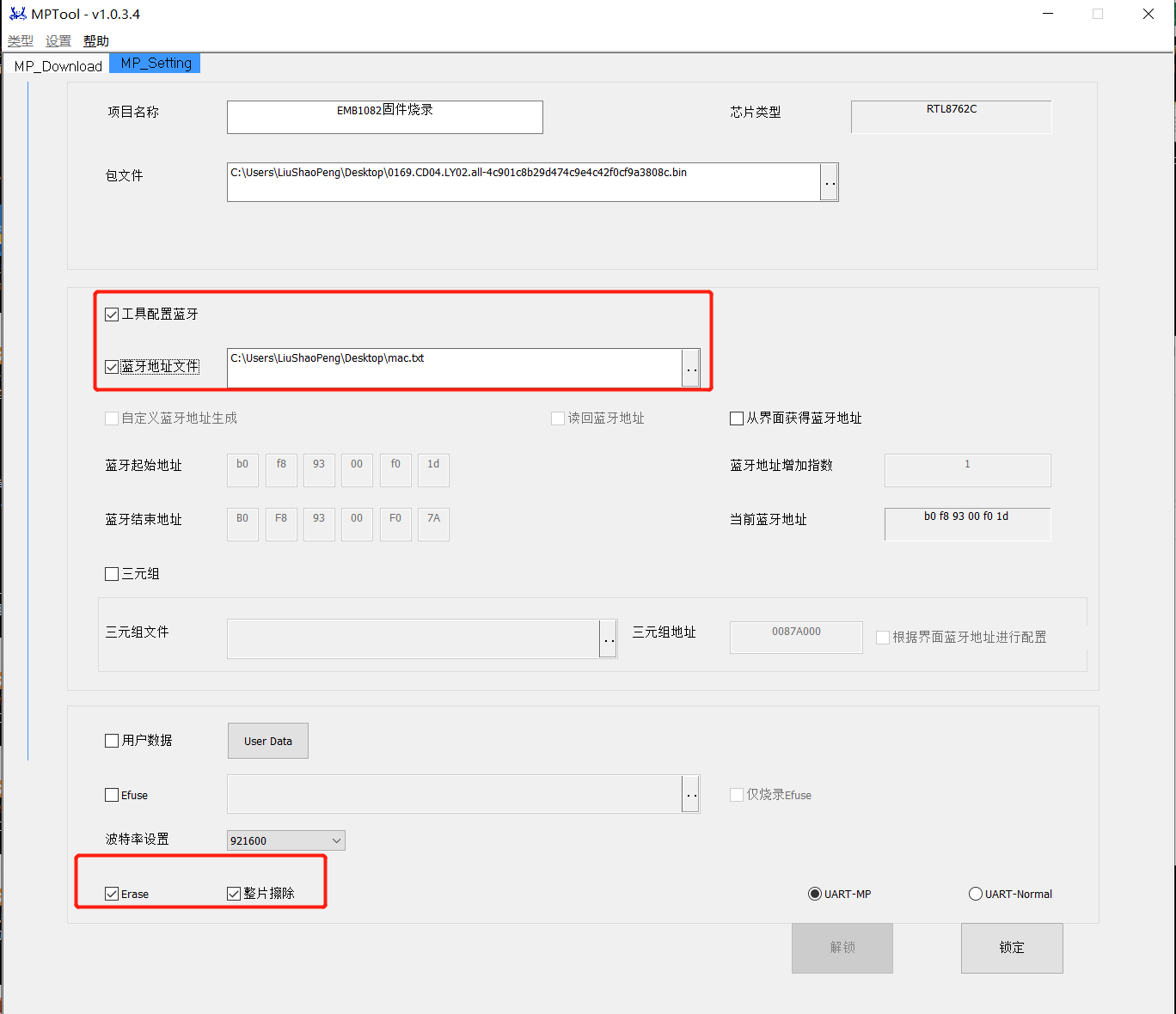Browse for the 三元组文件
The height and width of the screenshot is (1014, 1176).
608,638
